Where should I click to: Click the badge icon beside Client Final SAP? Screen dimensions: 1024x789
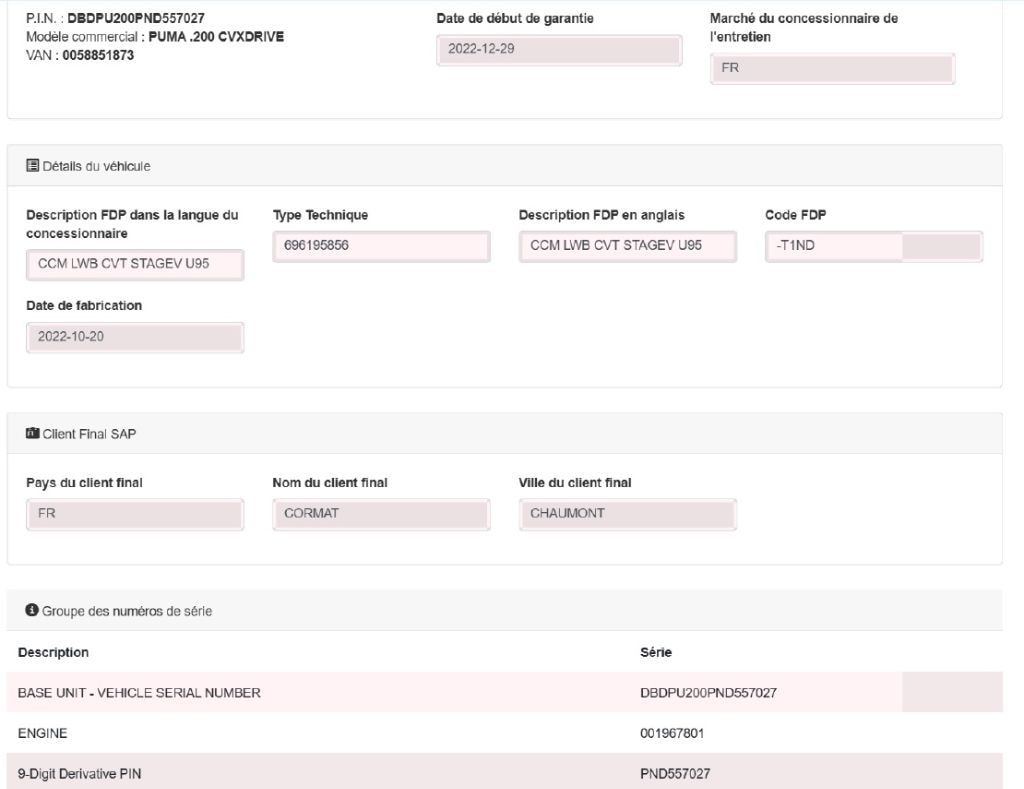(x=32, y=433)
